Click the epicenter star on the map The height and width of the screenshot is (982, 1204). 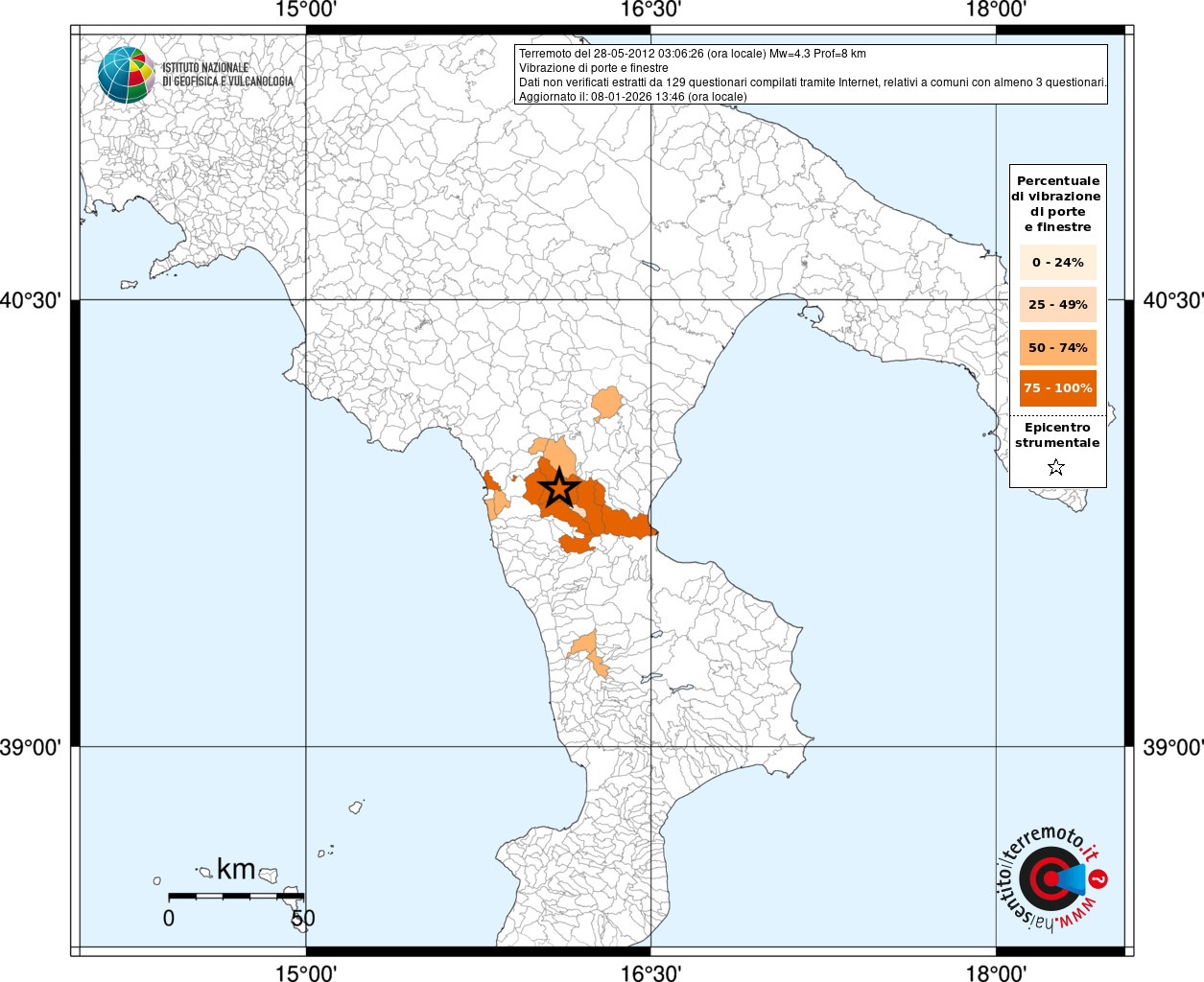coord(558,488)
